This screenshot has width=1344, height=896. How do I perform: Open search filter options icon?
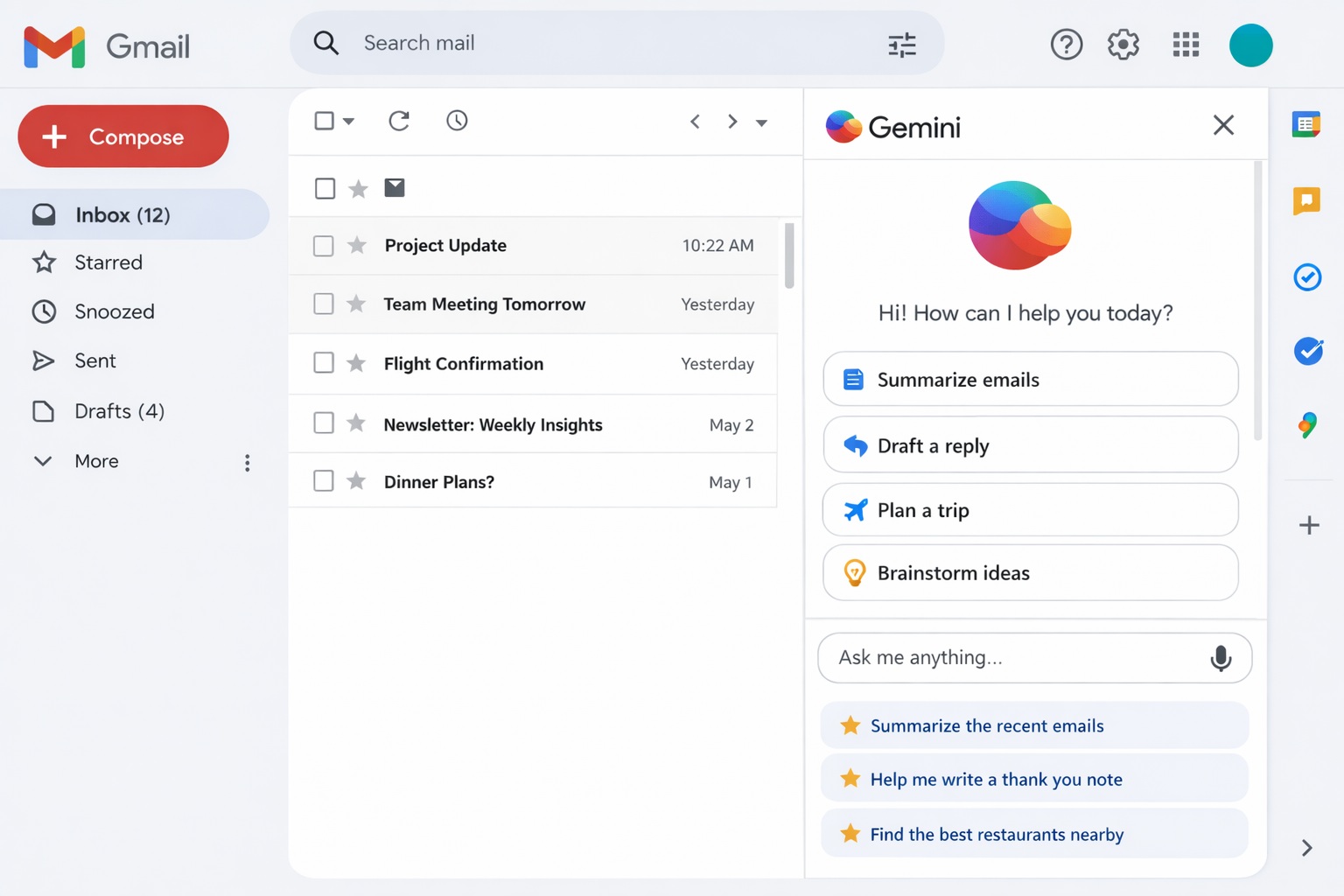(x=902, y=44)
